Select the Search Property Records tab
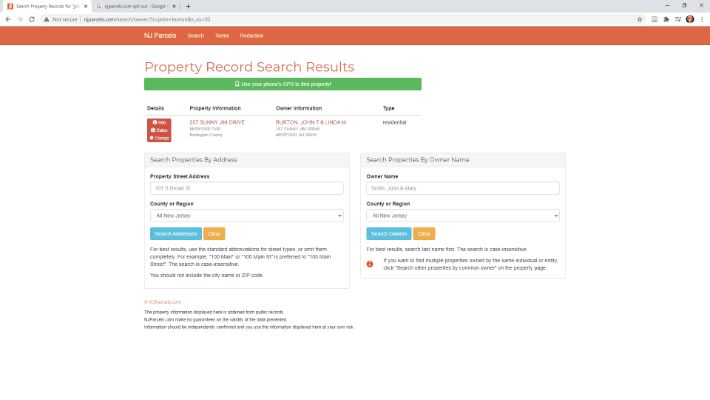710x400 pixels. 46,6
